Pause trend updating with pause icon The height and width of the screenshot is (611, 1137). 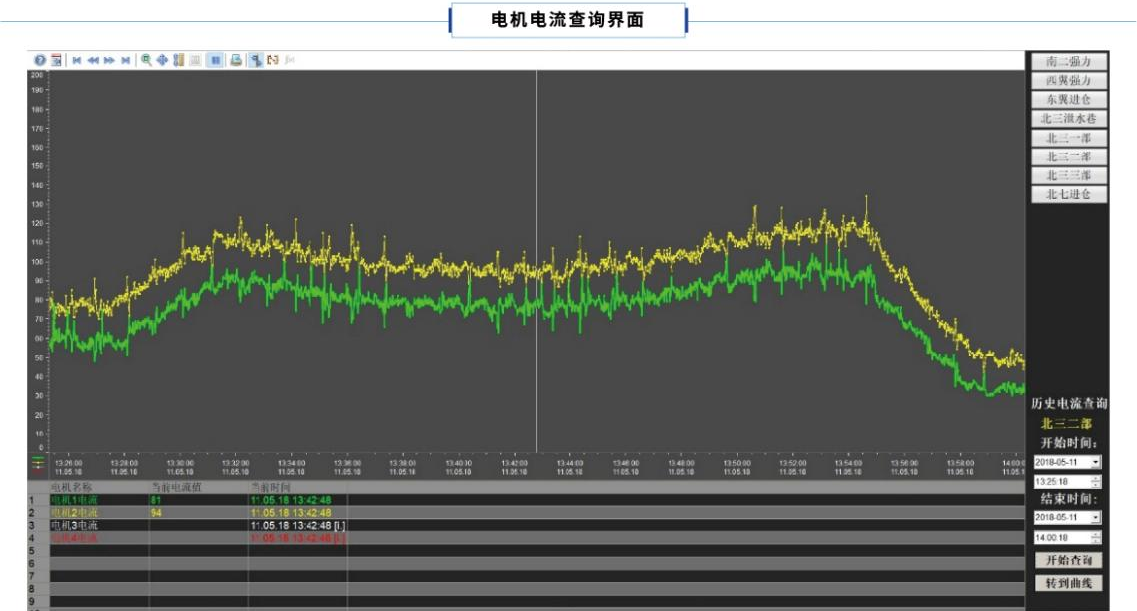tap(216, 61)
